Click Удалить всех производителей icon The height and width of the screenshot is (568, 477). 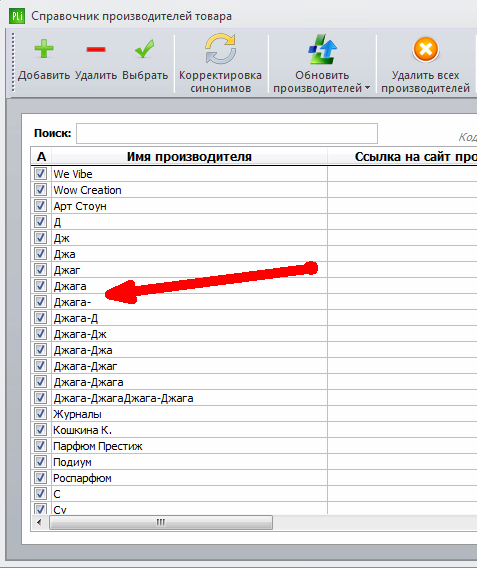point(426,49)
